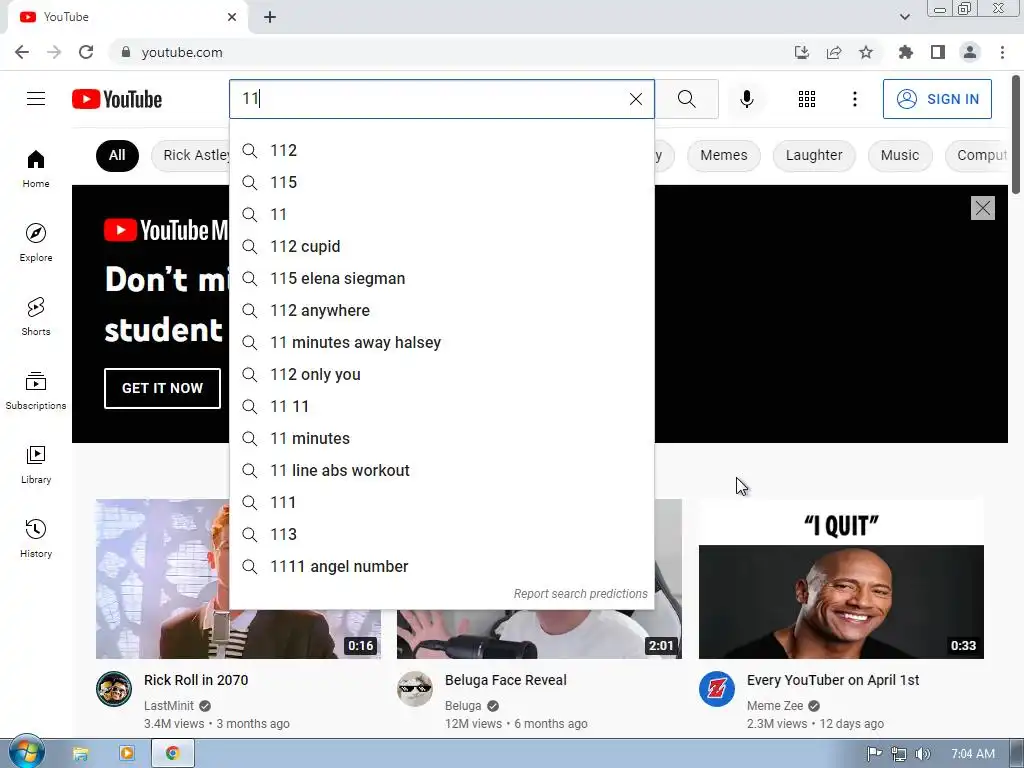The width and height of the screenshot is (1024, 768).
Task: Open Beluga channel avatar
Action: (415, 689)
